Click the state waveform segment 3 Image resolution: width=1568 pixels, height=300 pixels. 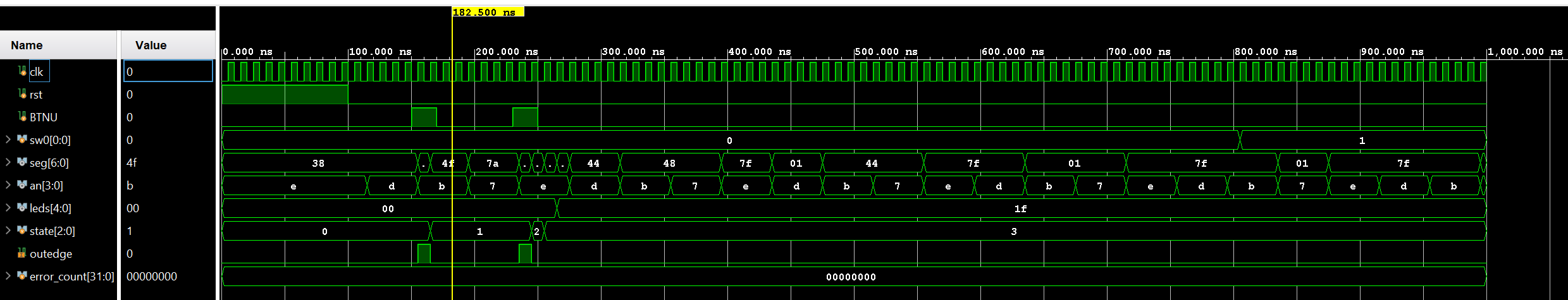(1015, 231)
